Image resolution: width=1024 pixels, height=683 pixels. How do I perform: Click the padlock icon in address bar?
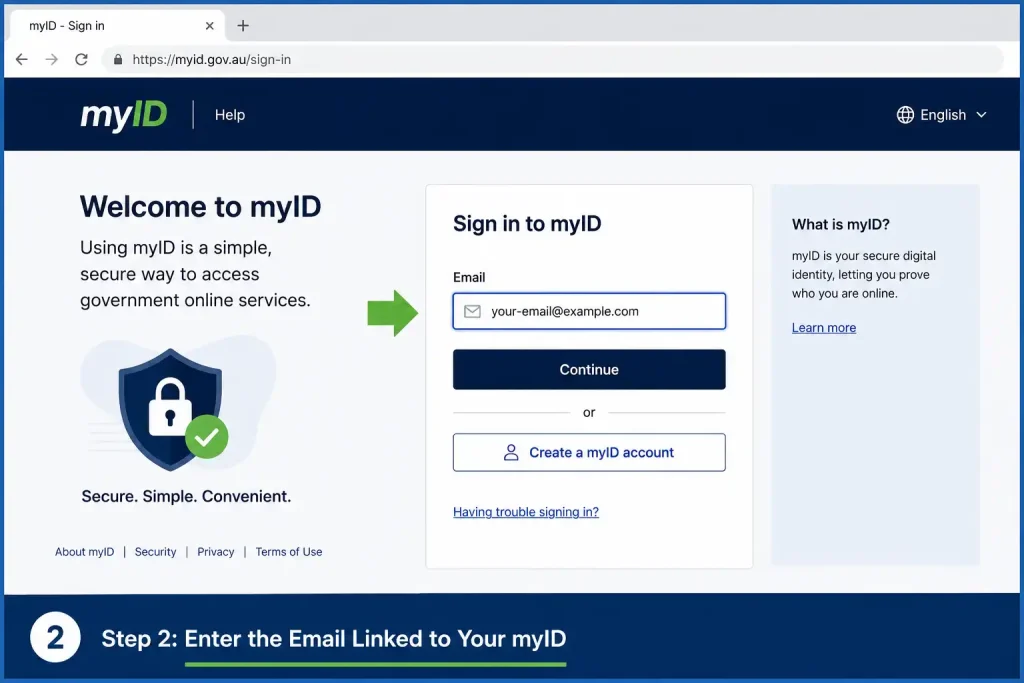[x=118, y=59]
